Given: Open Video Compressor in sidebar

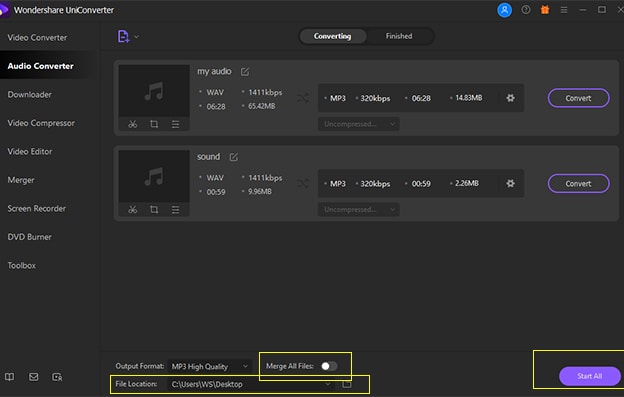Looking at the screenshot, I should (41, 123).
